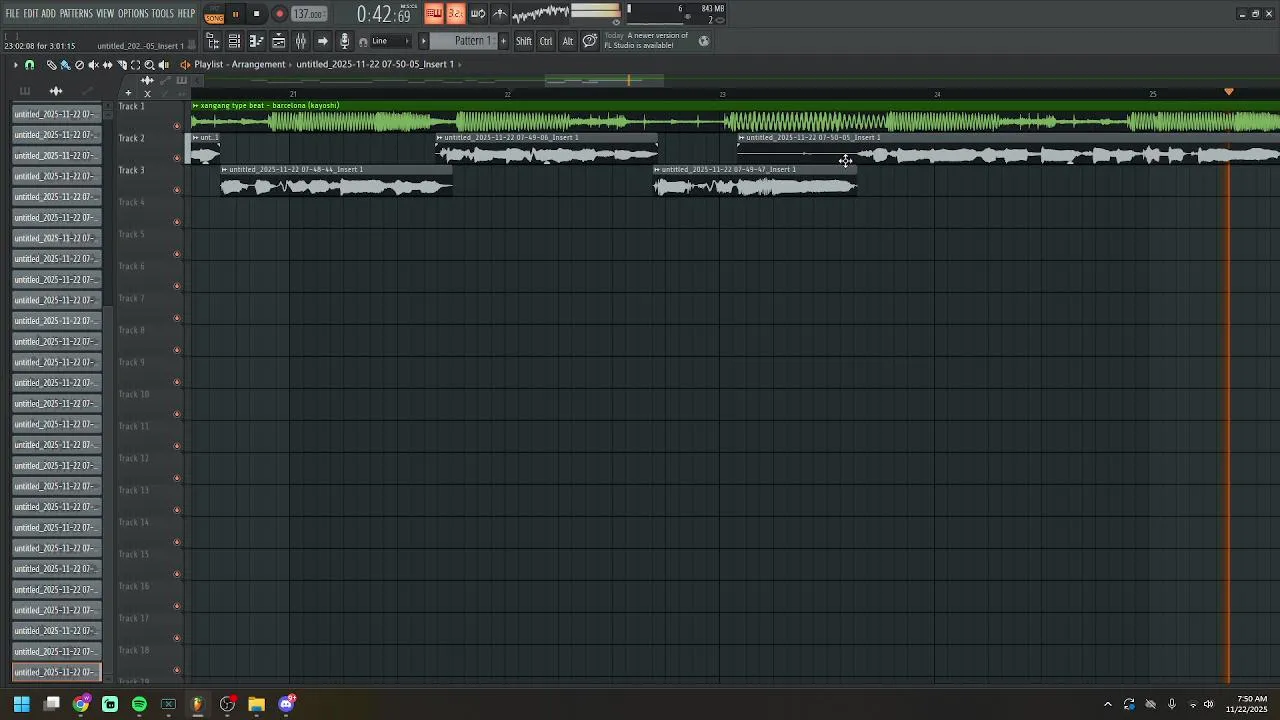The width and height of the screenshot is (1280, 720).
Task: Open the FILE menu
Action: click(x=12, y=14)
